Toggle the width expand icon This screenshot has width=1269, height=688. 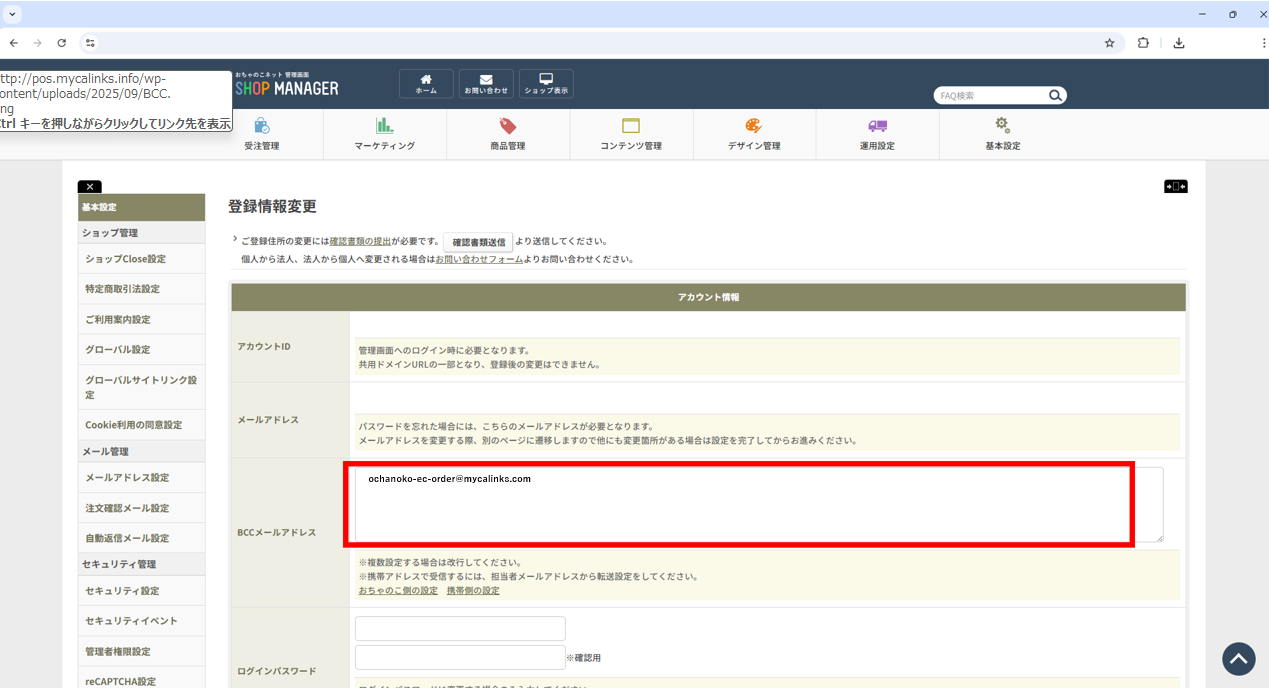1175,187
